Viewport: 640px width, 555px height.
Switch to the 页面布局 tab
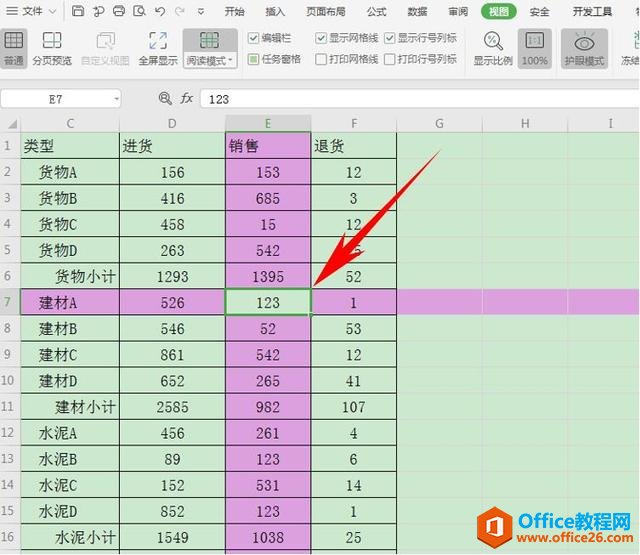click(x=326, y=11)
